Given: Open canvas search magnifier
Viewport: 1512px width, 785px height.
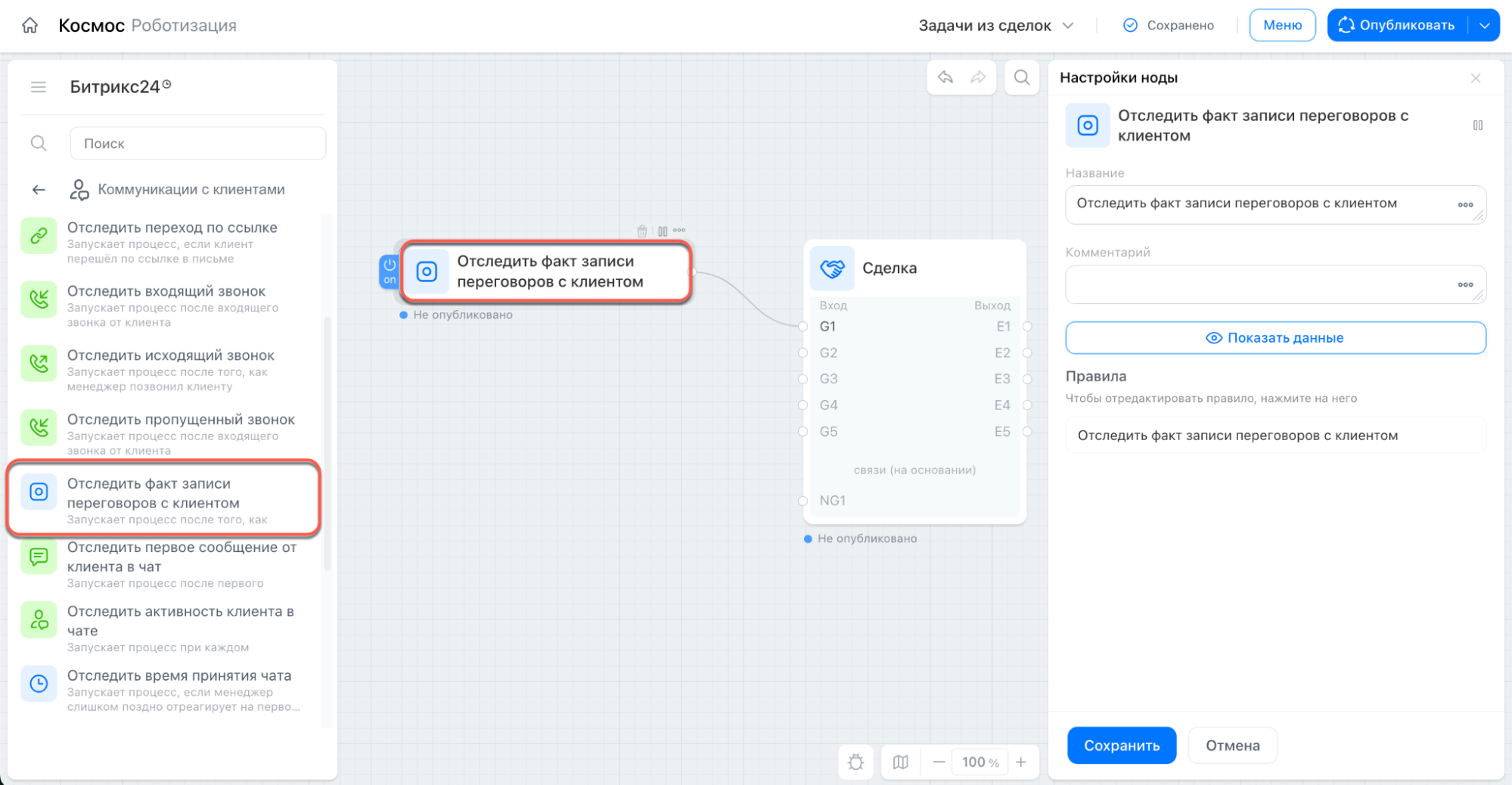Looking at the screenshot, I should click(x=1021, y=77).
